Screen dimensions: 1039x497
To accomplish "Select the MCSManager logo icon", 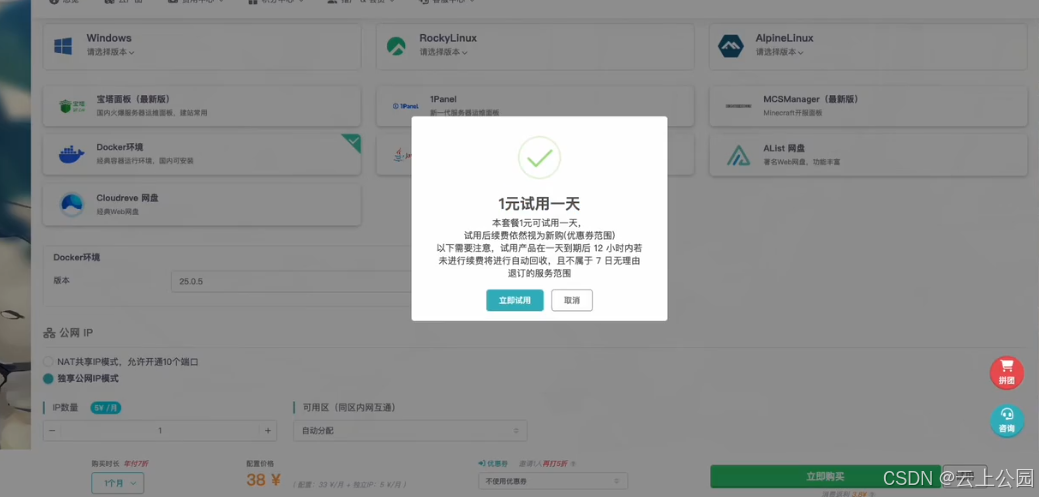I will tap(738, 106).
